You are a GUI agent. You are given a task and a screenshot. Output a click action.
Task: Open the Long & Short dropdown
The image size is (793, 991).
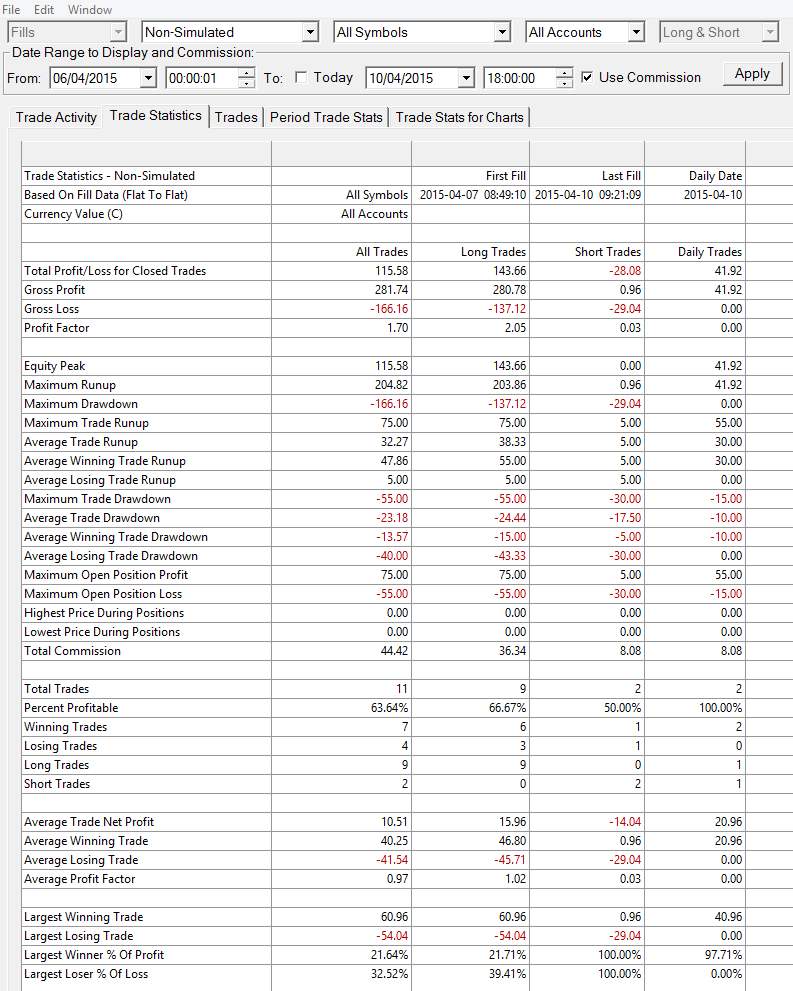(770, 32)
